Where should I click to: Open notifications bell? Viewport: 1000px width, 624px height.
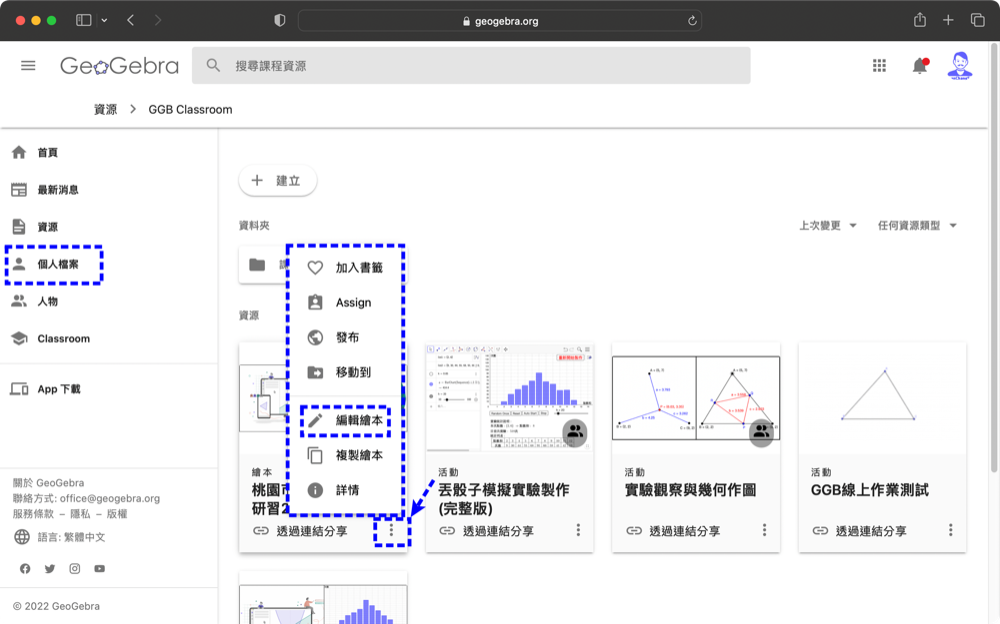[920, 66]
